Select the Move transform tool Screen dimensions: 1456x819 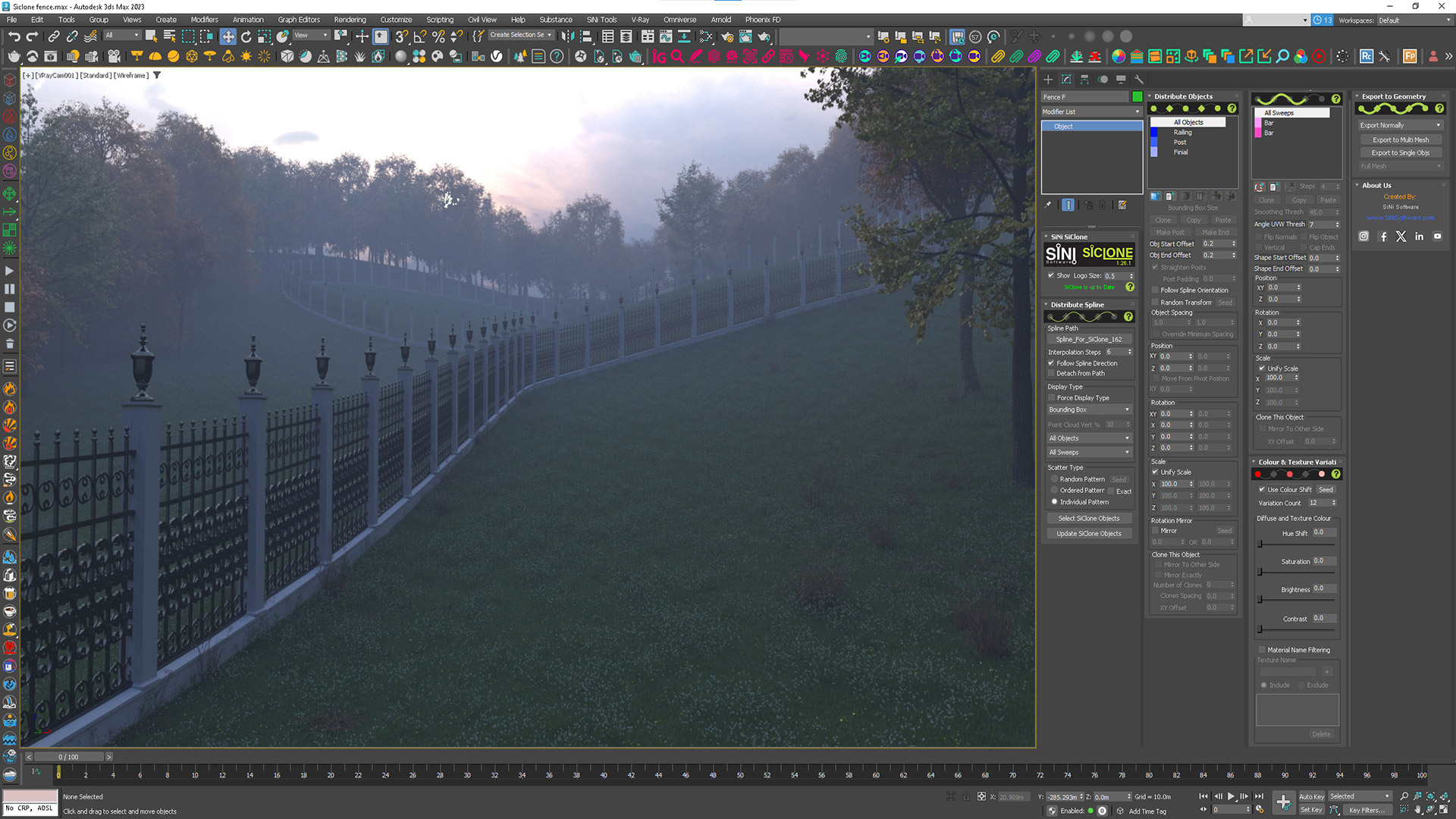pyautogui.click(x=227, y=36)
